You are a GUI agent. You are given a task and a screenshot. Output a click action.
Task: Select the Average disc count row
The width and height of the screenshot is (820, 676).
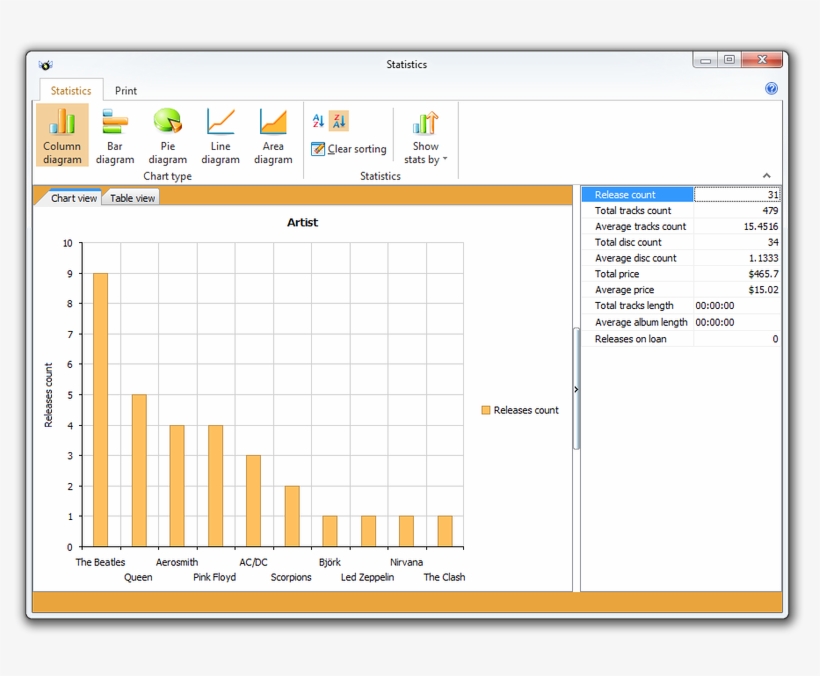pos(681,258)
